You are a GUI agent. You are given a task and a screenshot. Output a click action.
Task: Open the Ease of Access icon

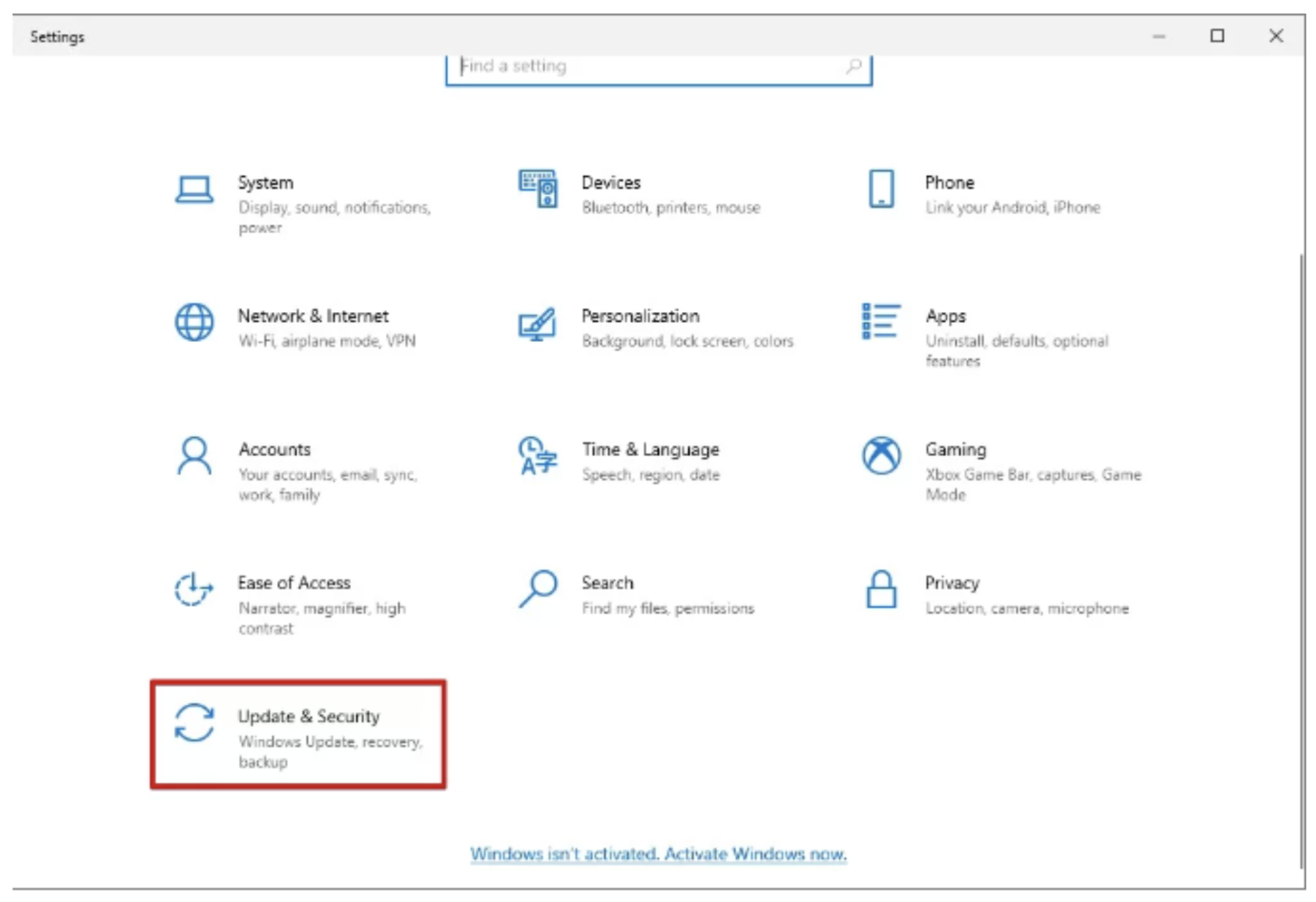[x=194, y=589]
